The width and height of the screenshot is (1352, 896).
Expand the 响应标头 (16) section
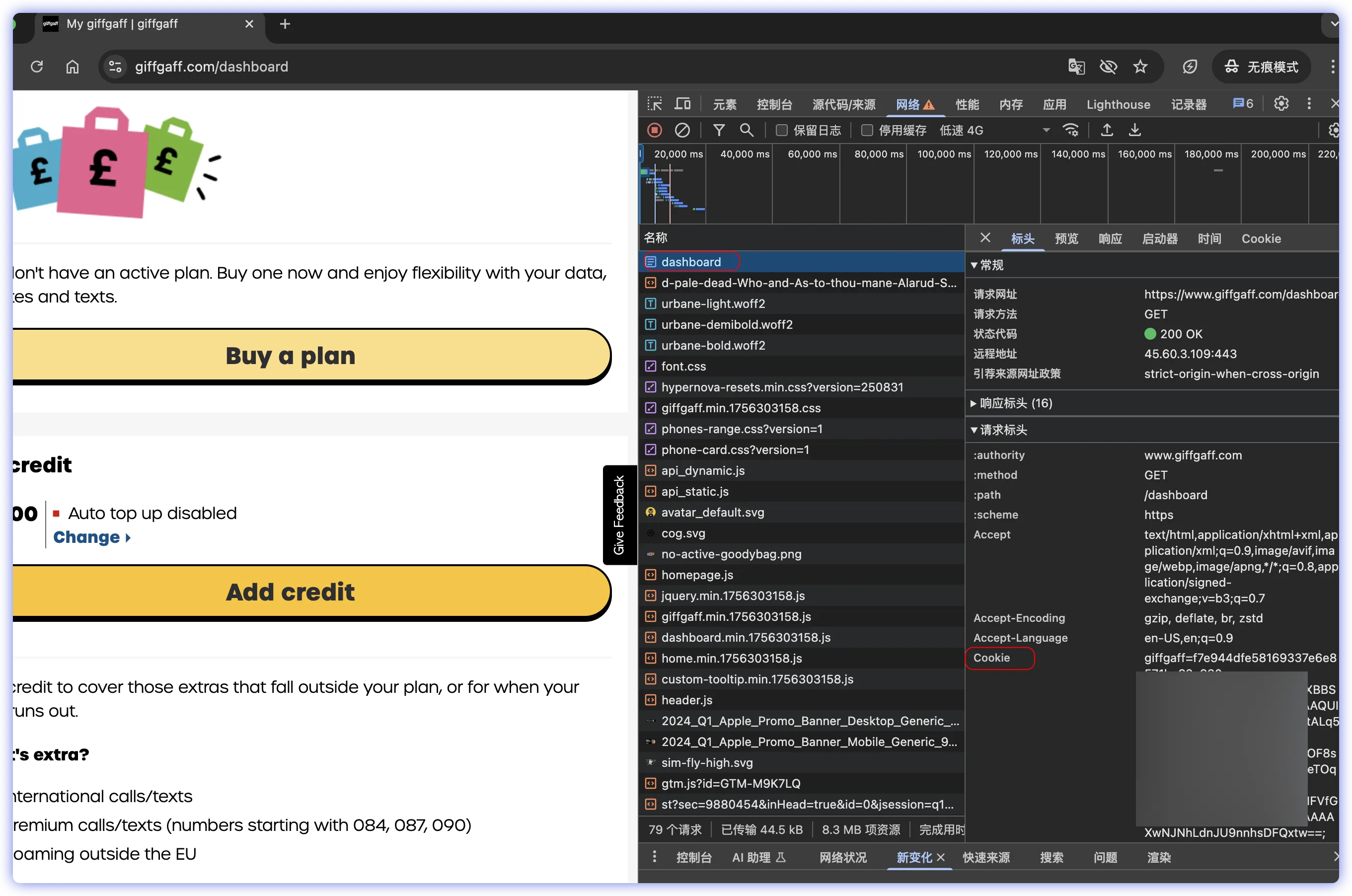[x=1015, y=403]
